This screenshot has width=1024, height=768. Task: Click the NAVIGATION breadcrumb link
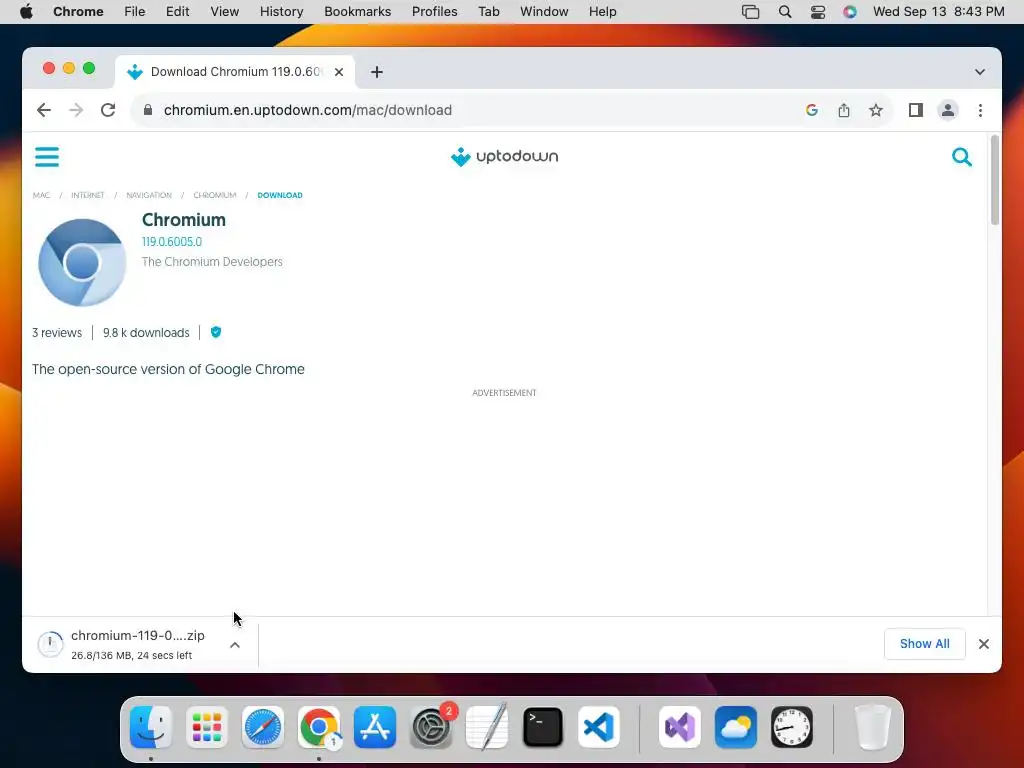click(x=149, y=195)
